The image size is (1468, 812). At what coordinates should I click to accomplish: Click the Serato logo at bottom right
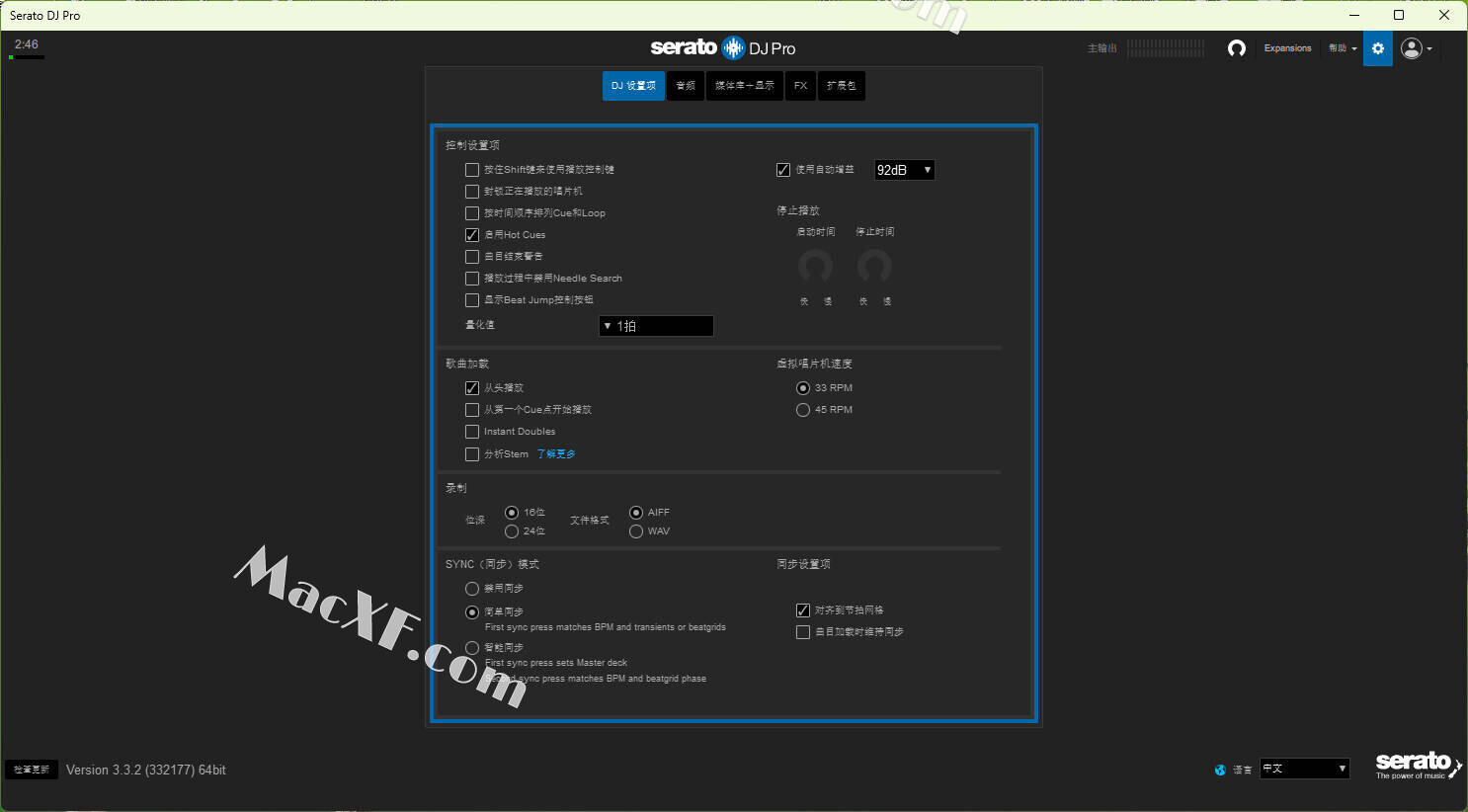tap(1418, 765)
